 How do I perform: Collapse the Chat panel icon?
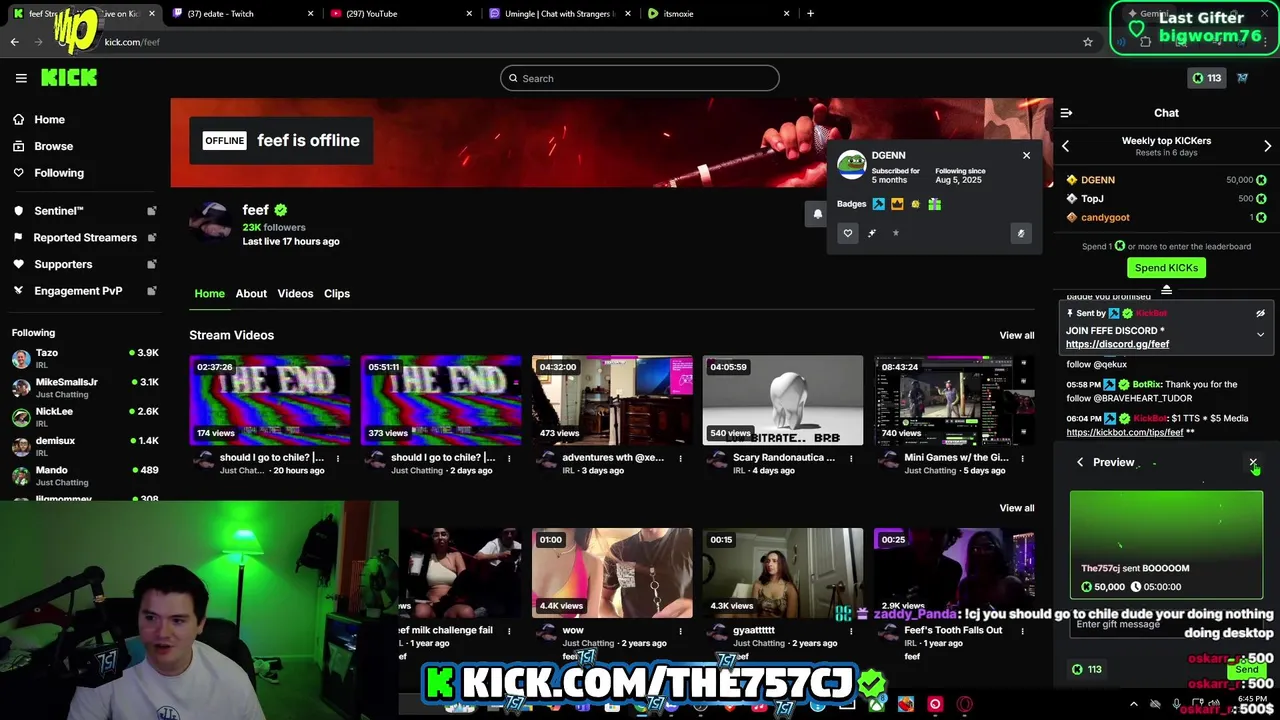click(1066, 113)
